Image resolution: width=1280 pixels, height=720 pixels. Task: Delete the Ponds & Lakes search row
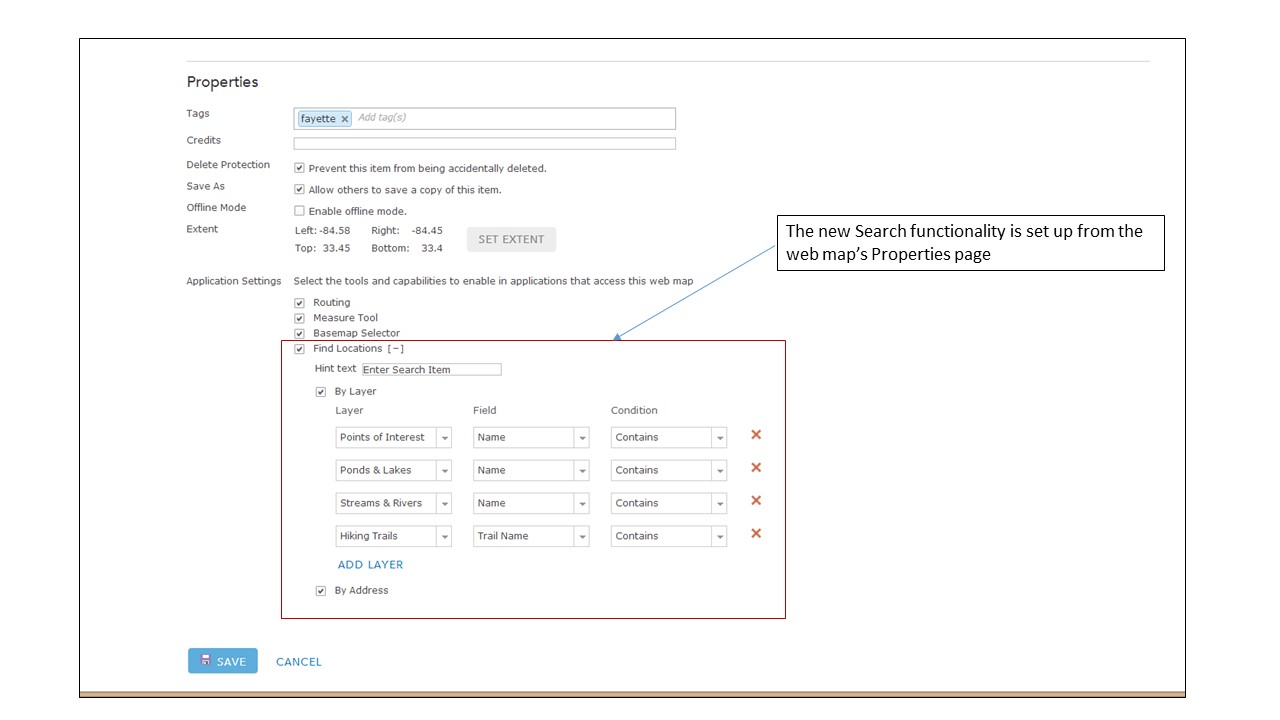point(756,468)
